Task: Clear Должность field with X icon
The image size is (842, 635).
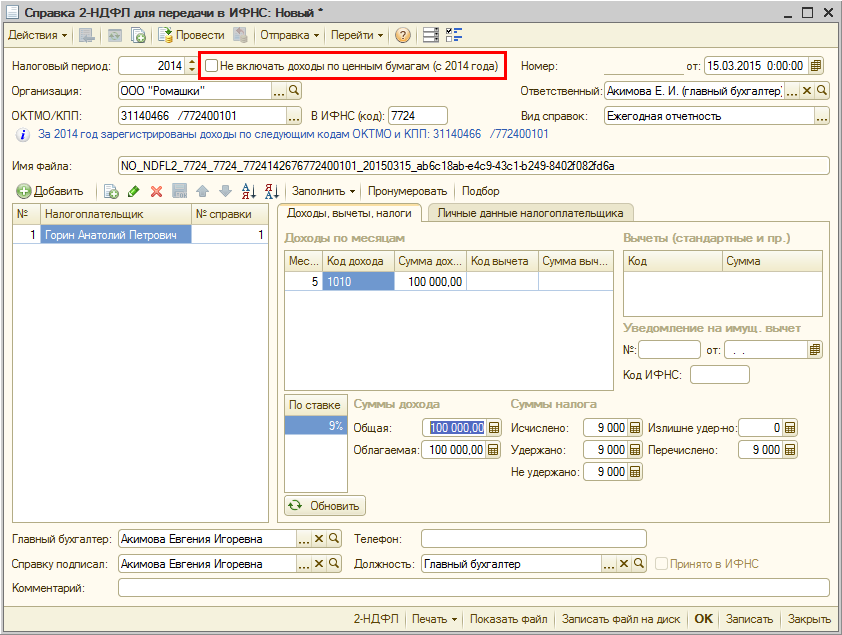Action: tap(623, 564)
